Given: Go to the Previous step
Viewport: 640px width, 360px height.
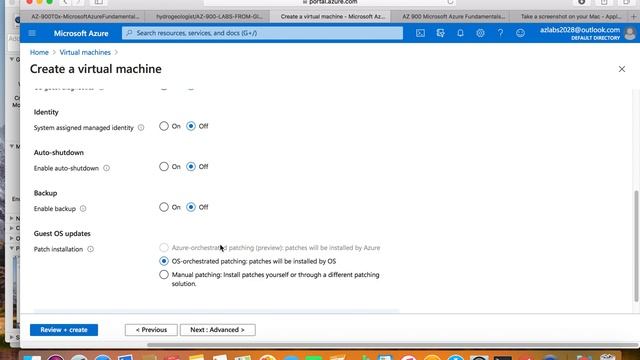Looking at the screenshot, I should point(151,330).
